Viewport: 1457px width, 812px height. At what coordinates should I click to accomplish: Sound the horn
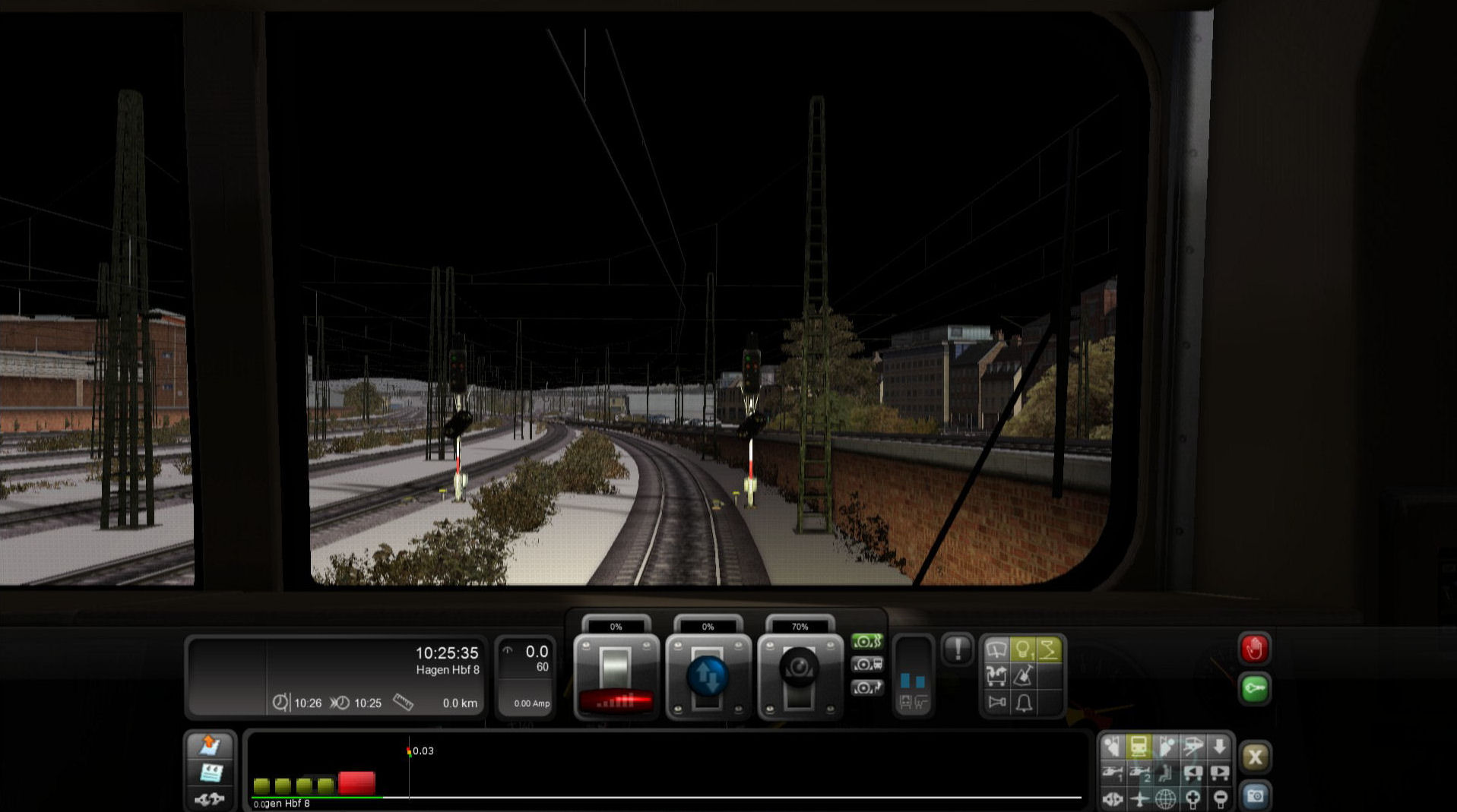[x=996, y=701]
